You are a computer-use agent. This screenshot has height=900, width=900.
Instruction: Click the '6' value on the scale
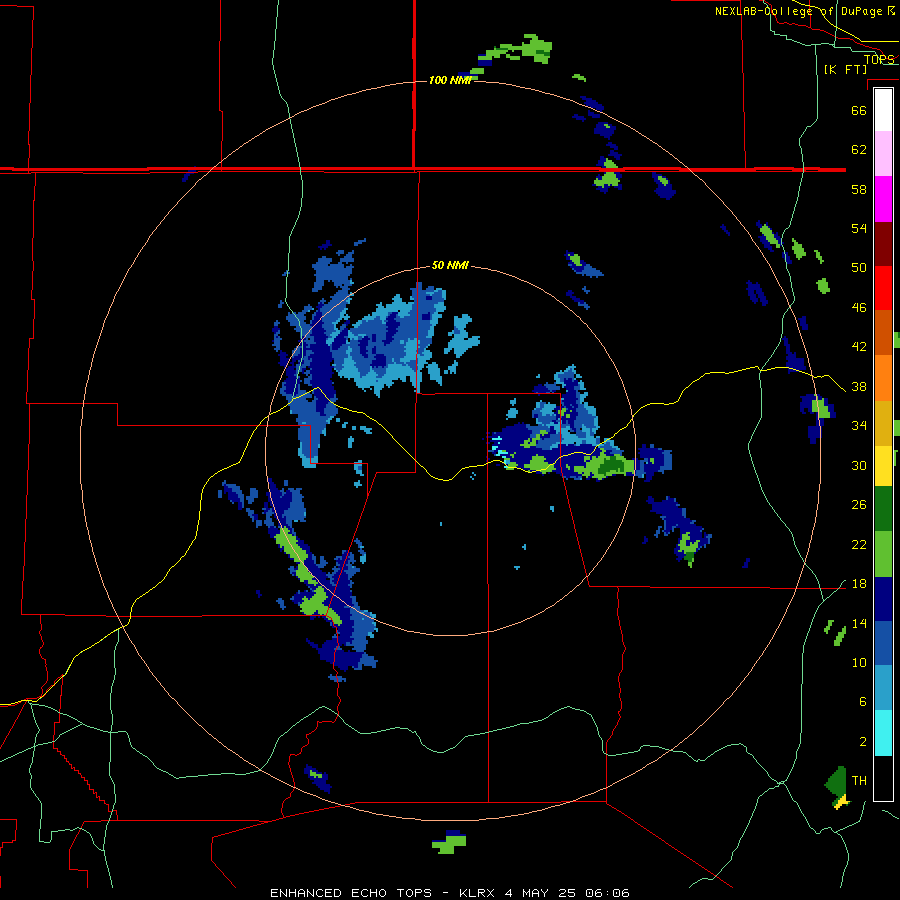pyautogui.click(x=862, y=702)
